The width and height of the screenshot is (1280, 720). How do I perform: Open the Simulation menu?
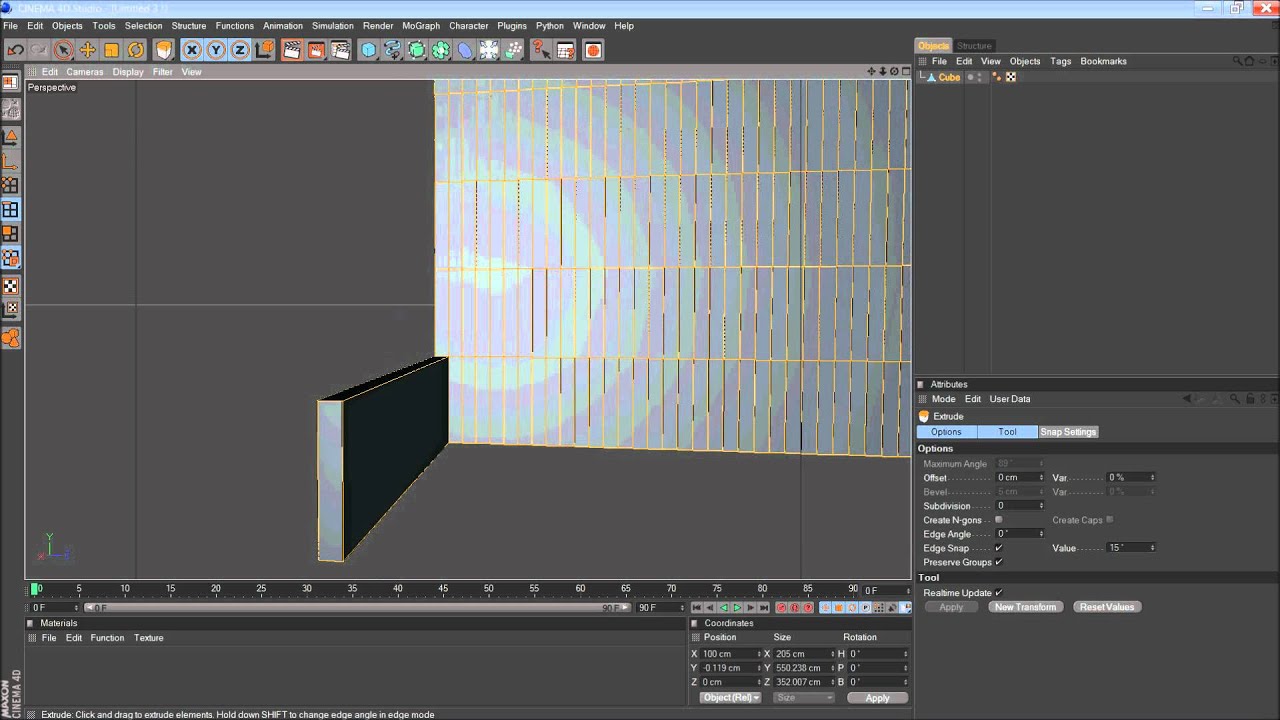332,26
